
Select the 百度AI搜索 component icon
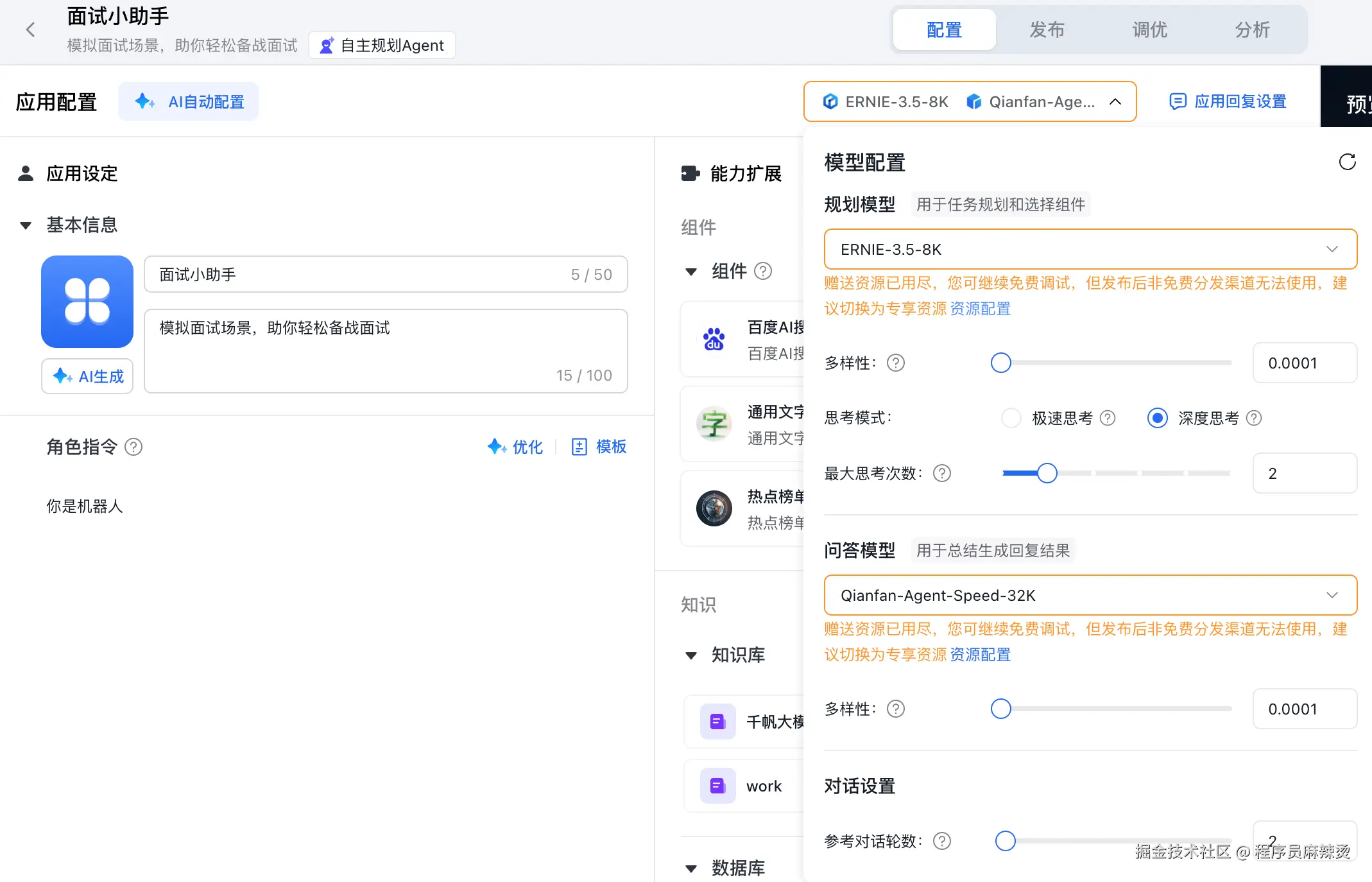pos(714,339)
